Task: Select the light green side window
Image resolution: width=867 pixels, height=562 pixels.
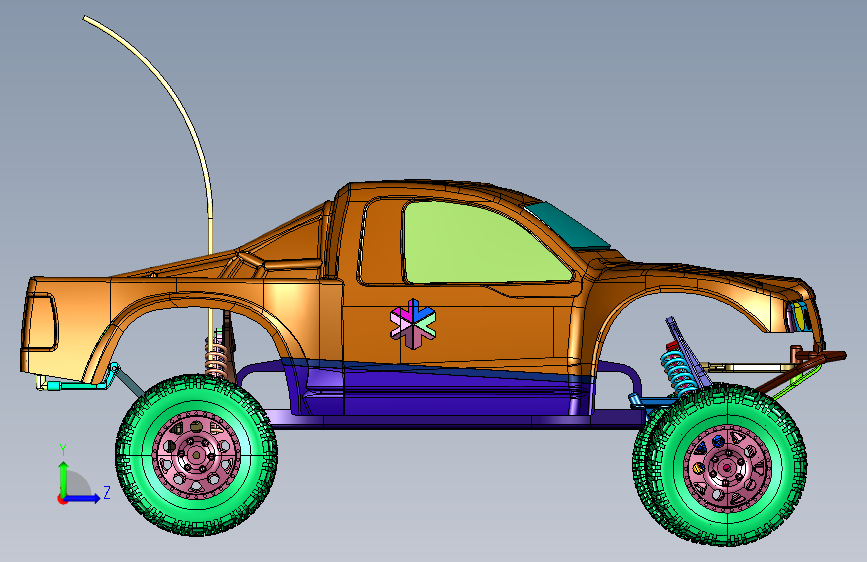Action: (x=481, y=243)
